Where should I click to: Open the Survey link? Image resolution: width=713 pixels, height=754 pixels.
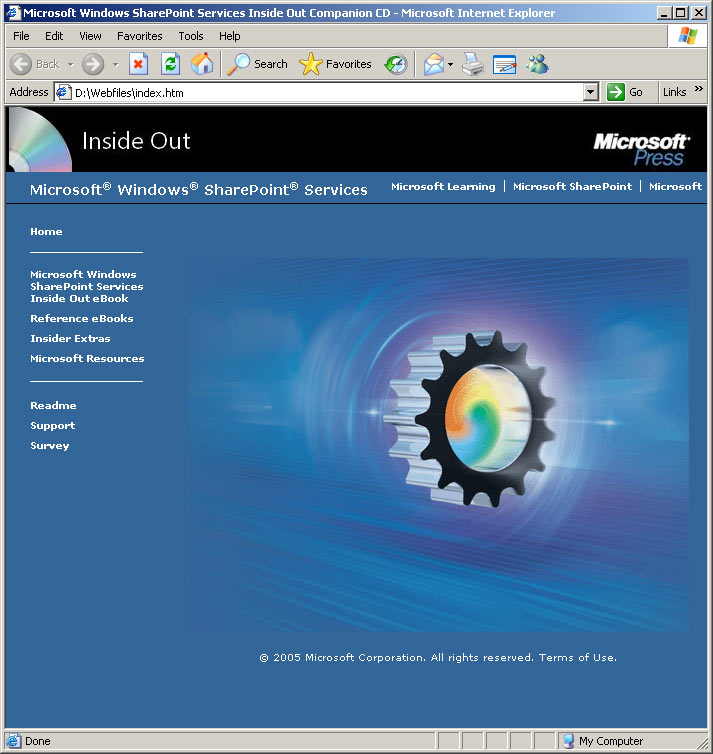pos(50,446)
